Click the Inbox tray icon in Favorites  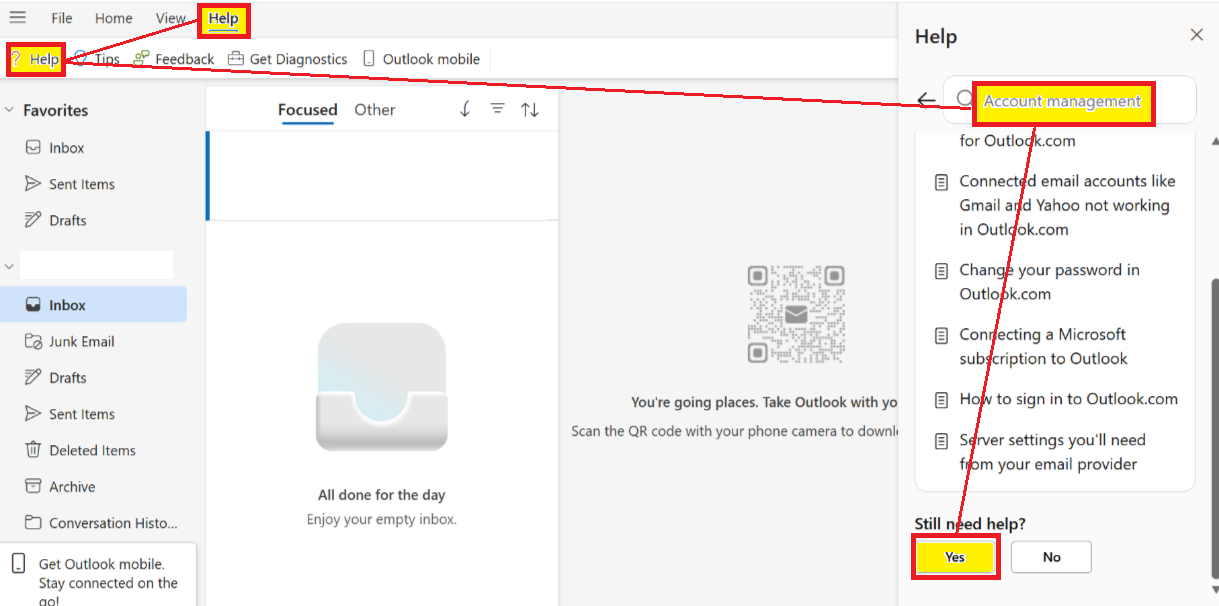pyautogui.click(x=33, y=148)
